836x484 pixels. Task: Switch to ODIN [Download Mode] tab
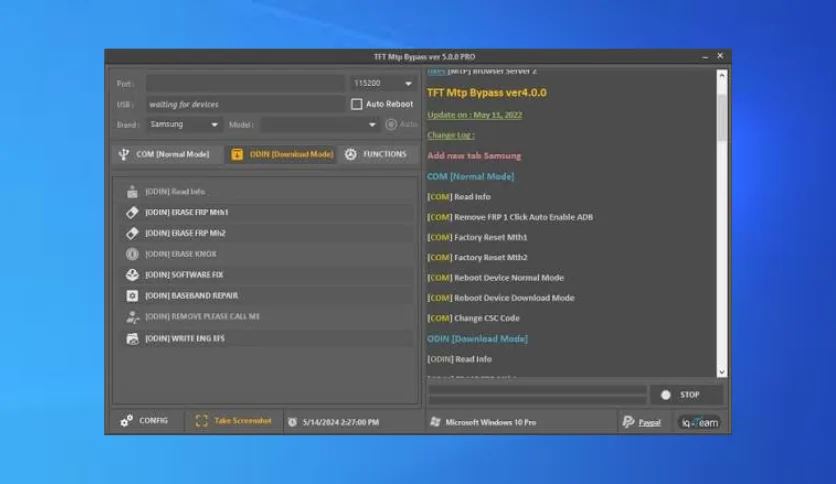pos(282,155)
